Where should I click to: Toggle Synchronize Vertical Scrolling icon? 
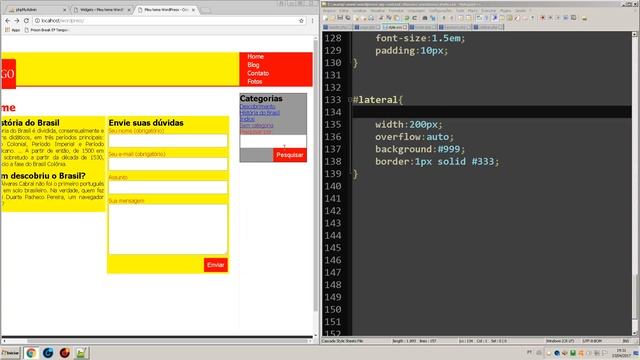460,18
